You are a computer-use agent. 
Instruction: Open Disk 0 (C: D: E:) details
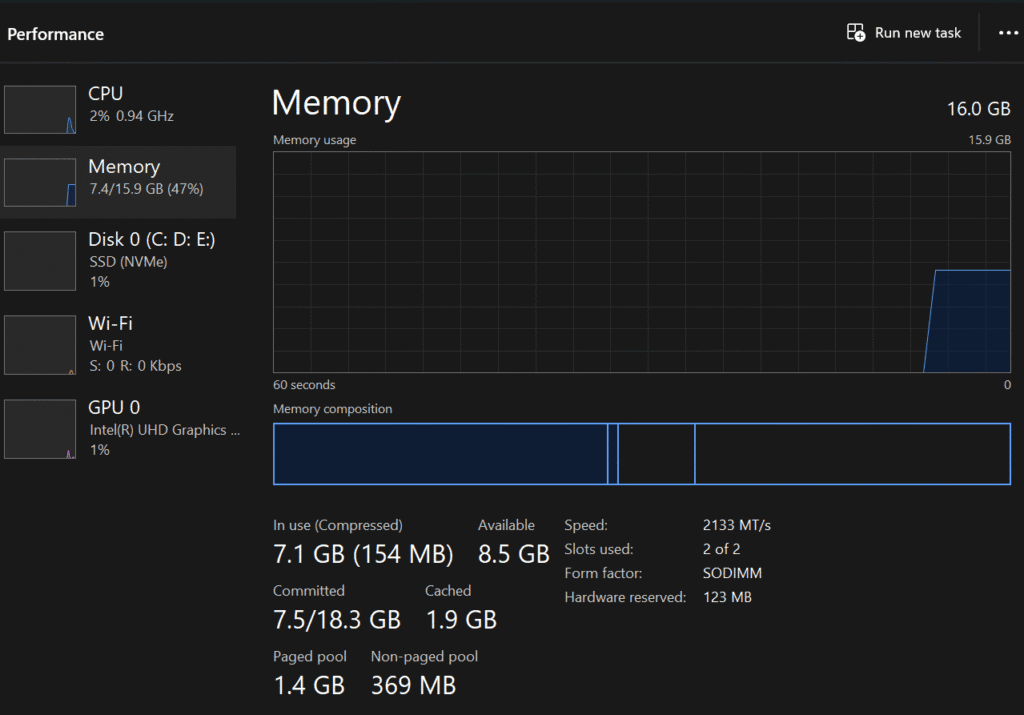(151, 251)
